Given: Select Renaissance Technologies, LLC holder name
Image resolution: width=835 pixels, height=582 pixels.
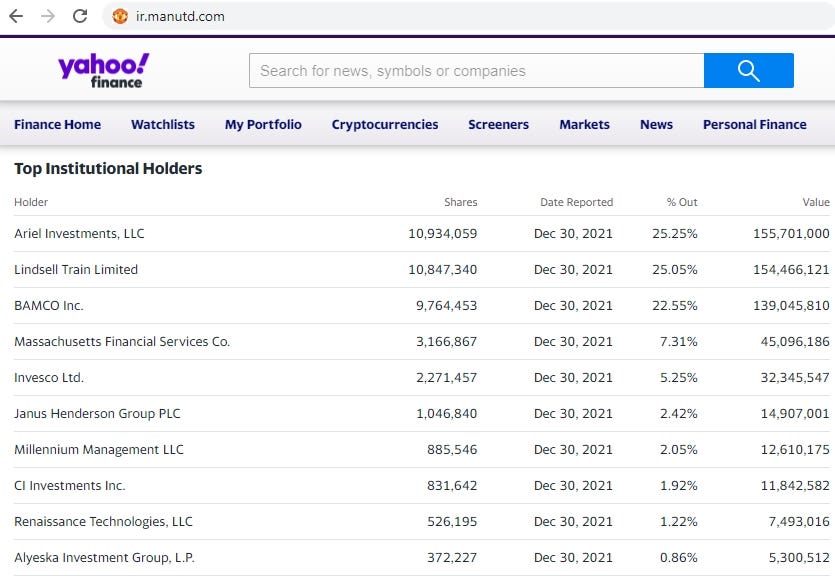Looking at the screenshot, I should pyautogui.click(x=103, y=521).
